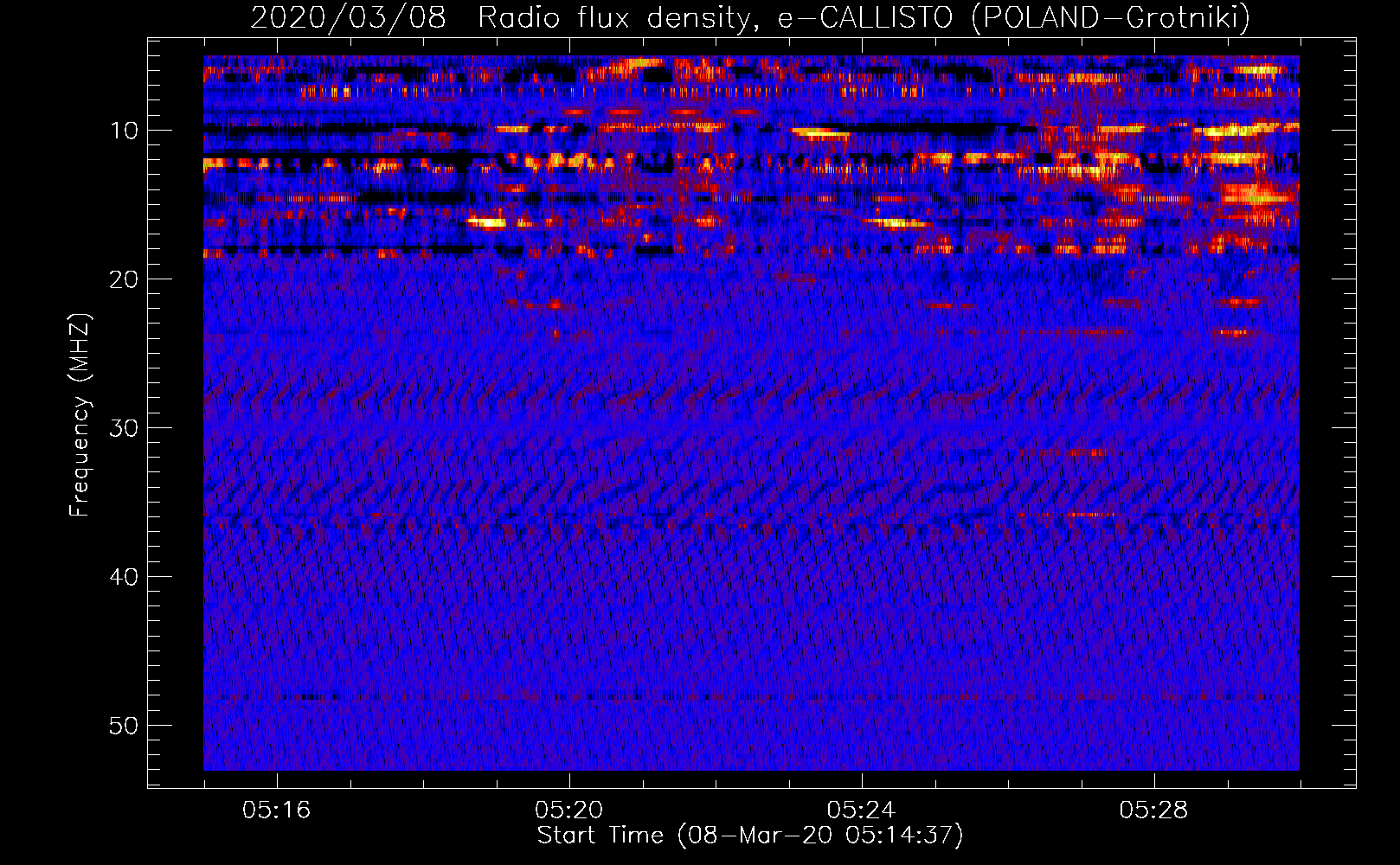Click the 50 MHz frequency tick label

coord(125,726)
